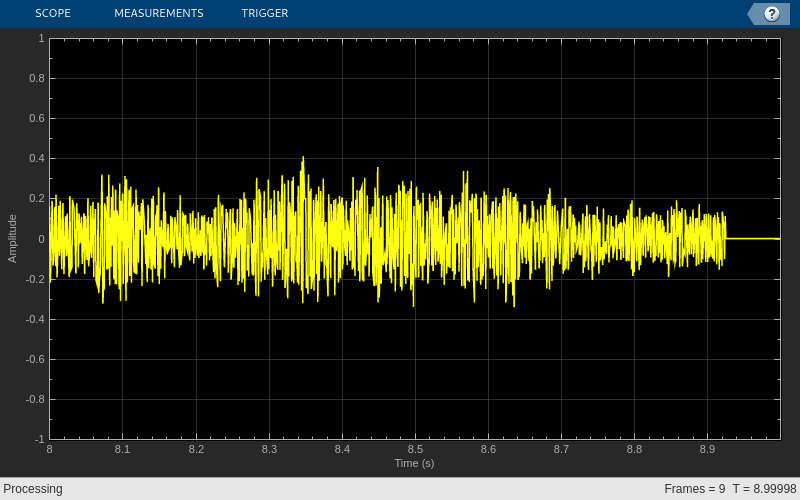Click the 8.5 time axis tick label
This screenshot has height=500, width=800.
[x=415, y=449]
